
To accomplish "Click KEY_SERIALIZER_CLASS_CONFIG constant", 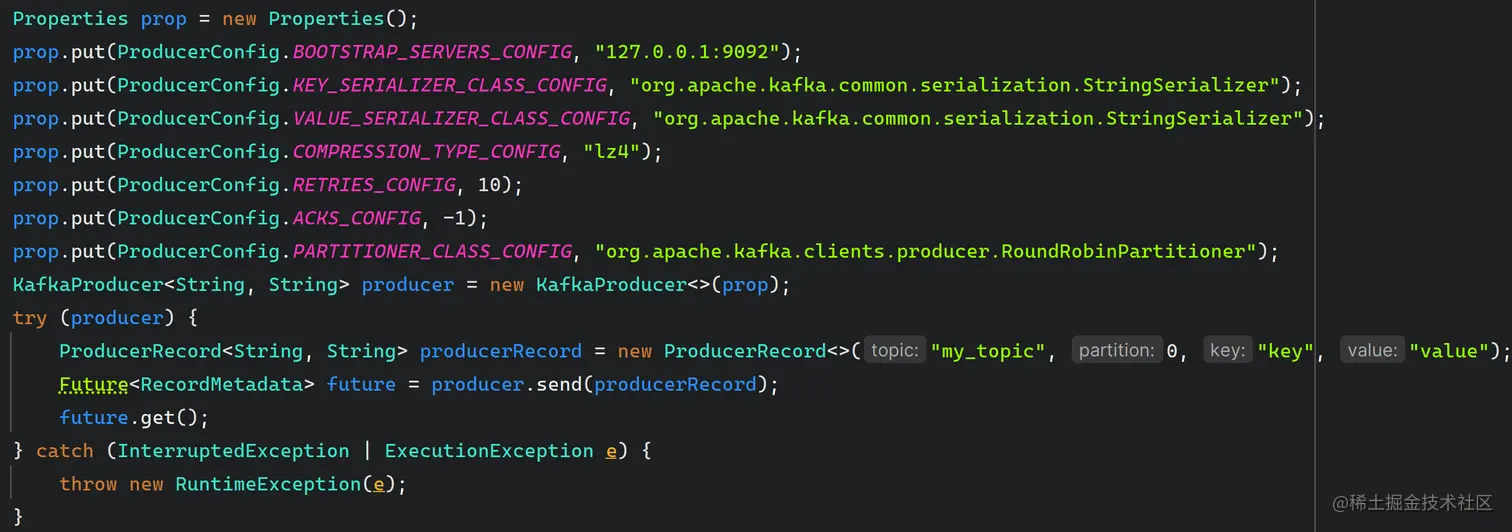I will (x=449, y=85).
